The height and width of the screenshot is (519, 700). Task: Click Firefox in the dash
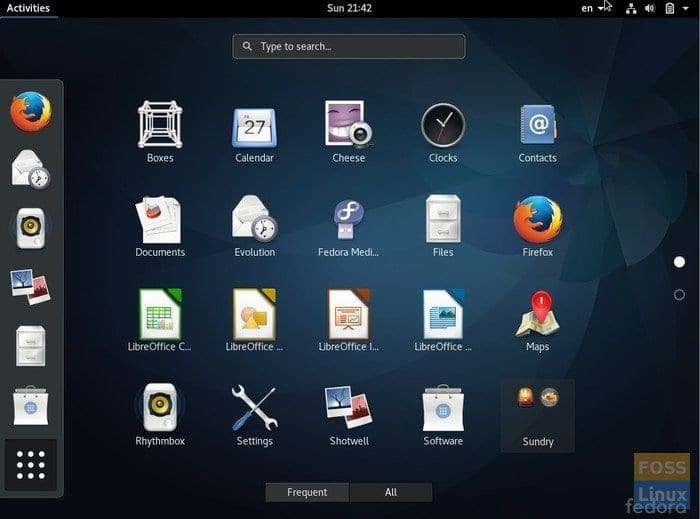point(31,112)
